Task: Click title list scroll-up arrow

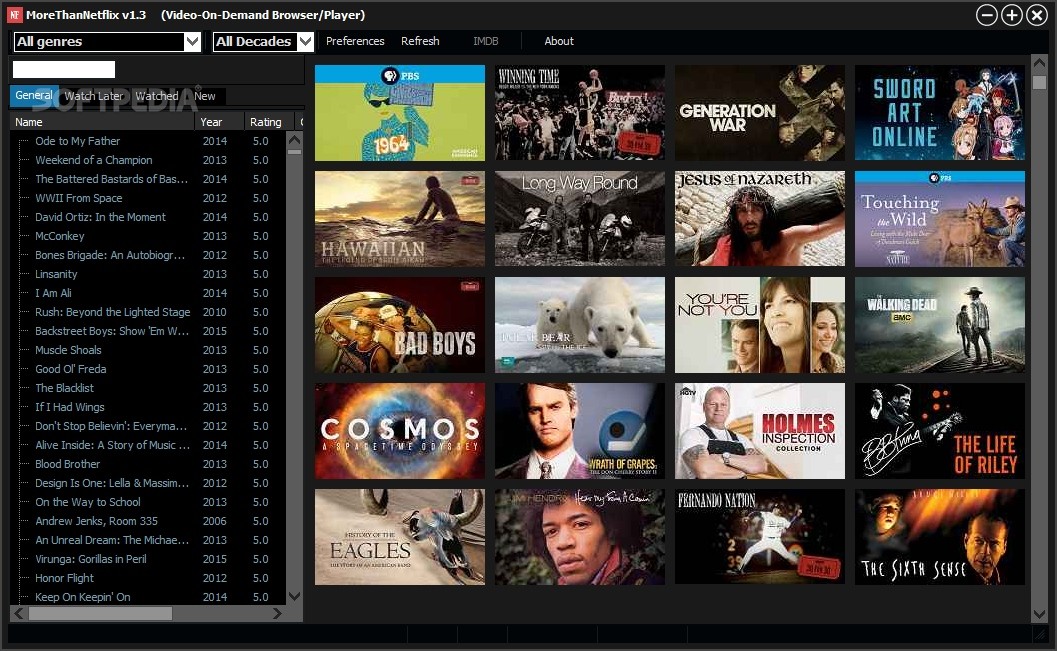Action: coord(295,140)
